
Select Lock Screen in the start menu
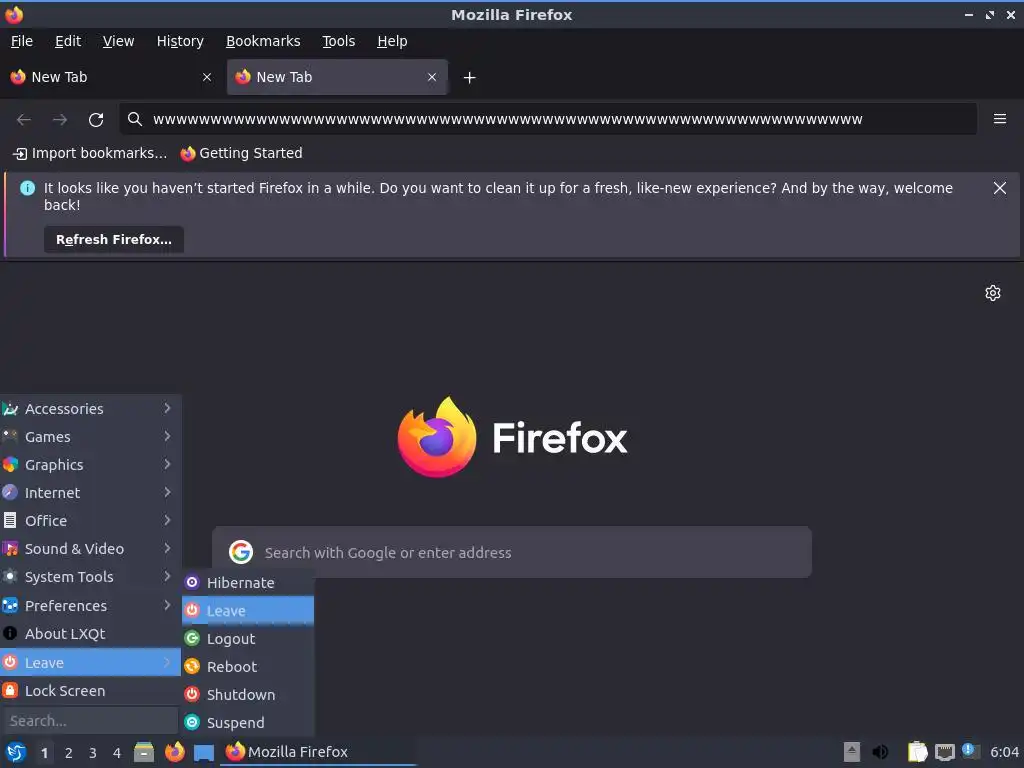[90, 691]
